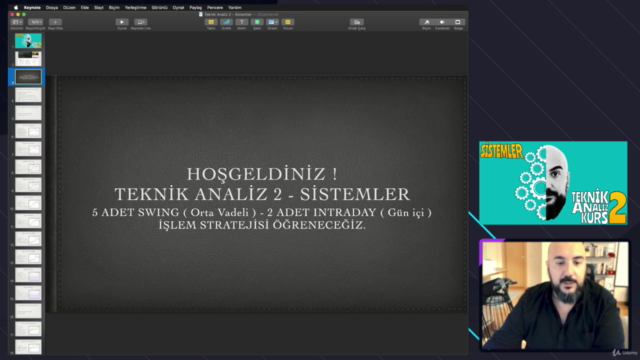This screenshot has height=360, width=640.
Task: Open the Canlandır animate inspector
Action: tap(442, 22)
